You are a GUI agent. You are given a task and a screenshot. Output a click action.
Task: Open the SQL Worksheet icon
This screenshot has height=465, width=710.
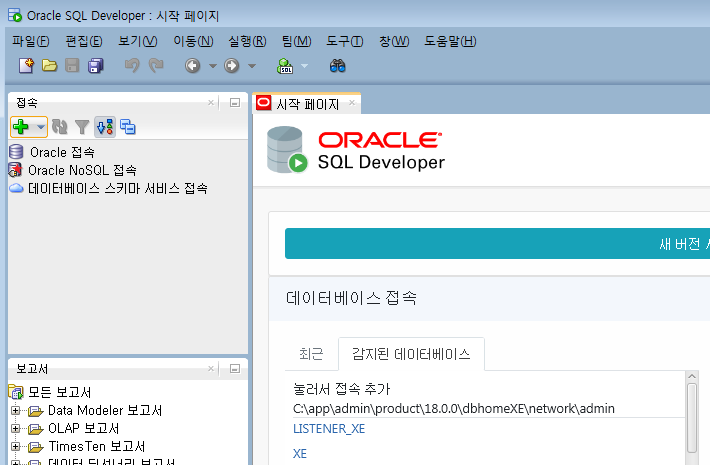coord(285,66)
